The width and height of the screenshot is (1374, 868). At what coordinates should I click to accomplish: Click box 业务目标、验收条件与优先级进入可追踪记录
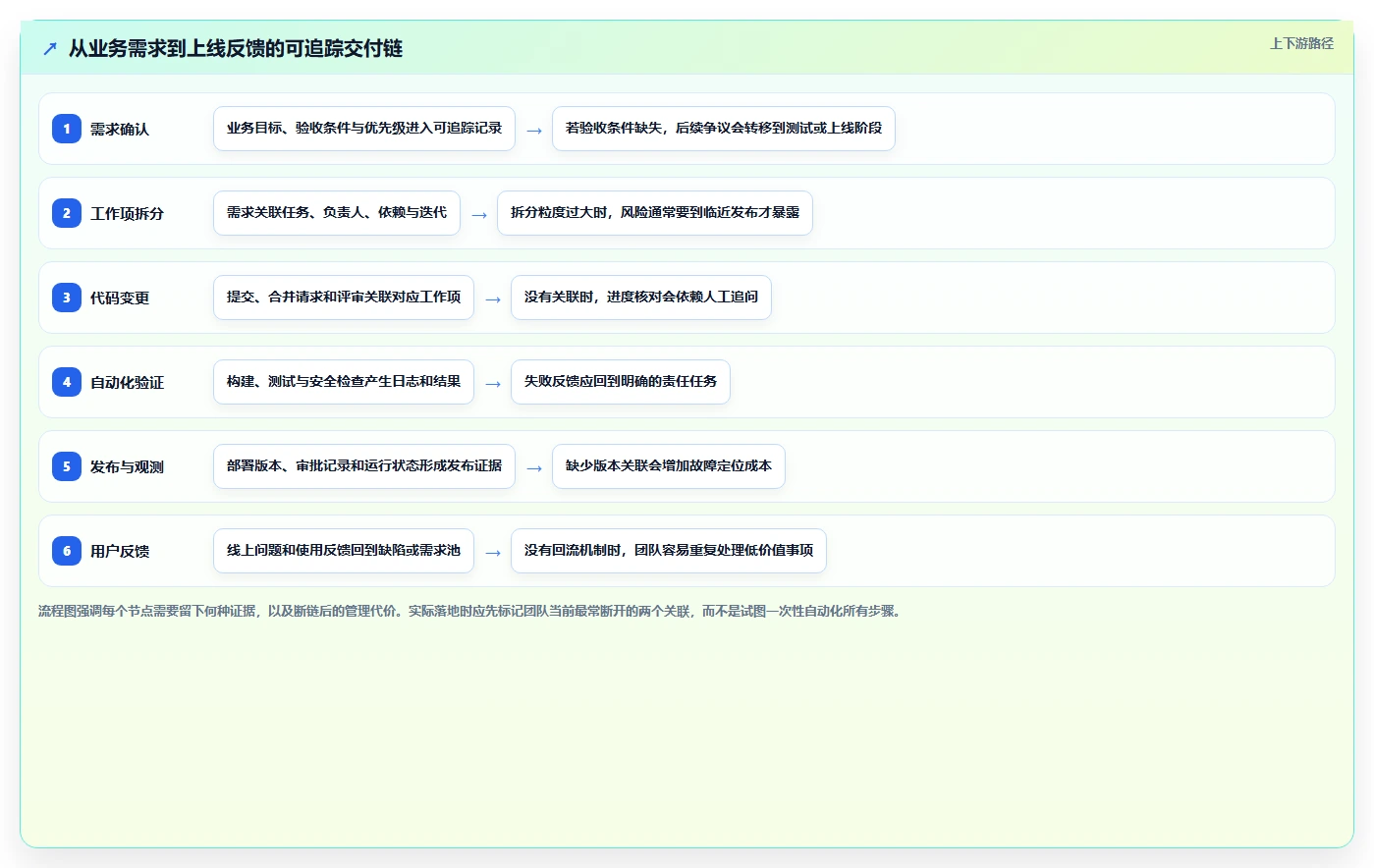pyautogui.click(x=364, y=129)
